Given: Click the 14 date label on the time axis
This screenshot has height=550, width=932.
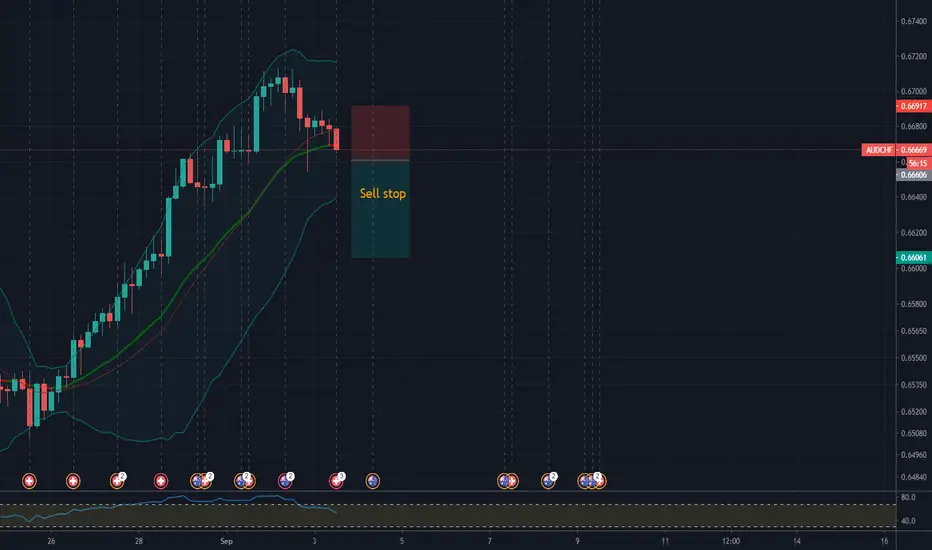Looking at the screenshot, I should 797,541.
